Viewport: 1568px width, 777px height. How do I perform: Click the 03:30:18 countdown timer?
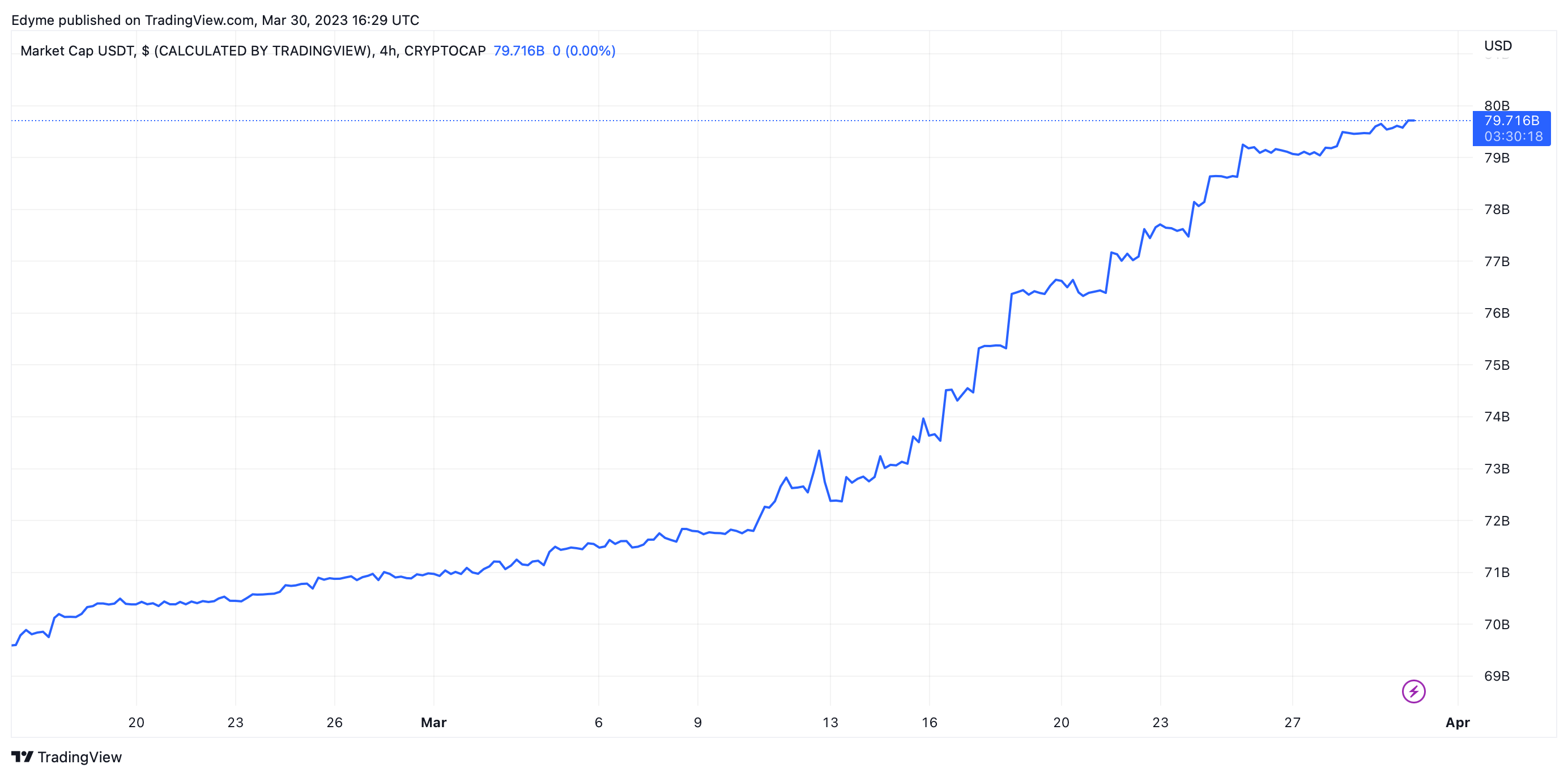click(1513, 136)
